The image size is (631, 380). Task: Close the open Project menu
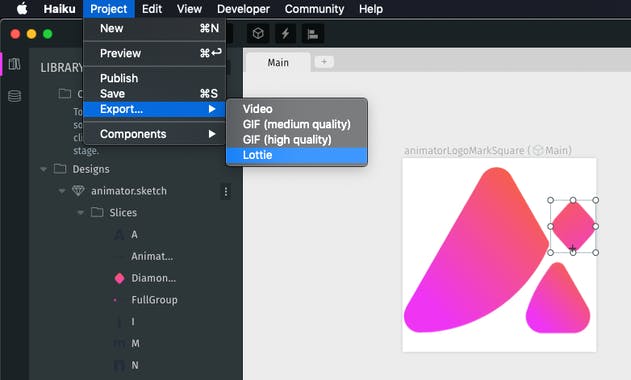point(109,8)
